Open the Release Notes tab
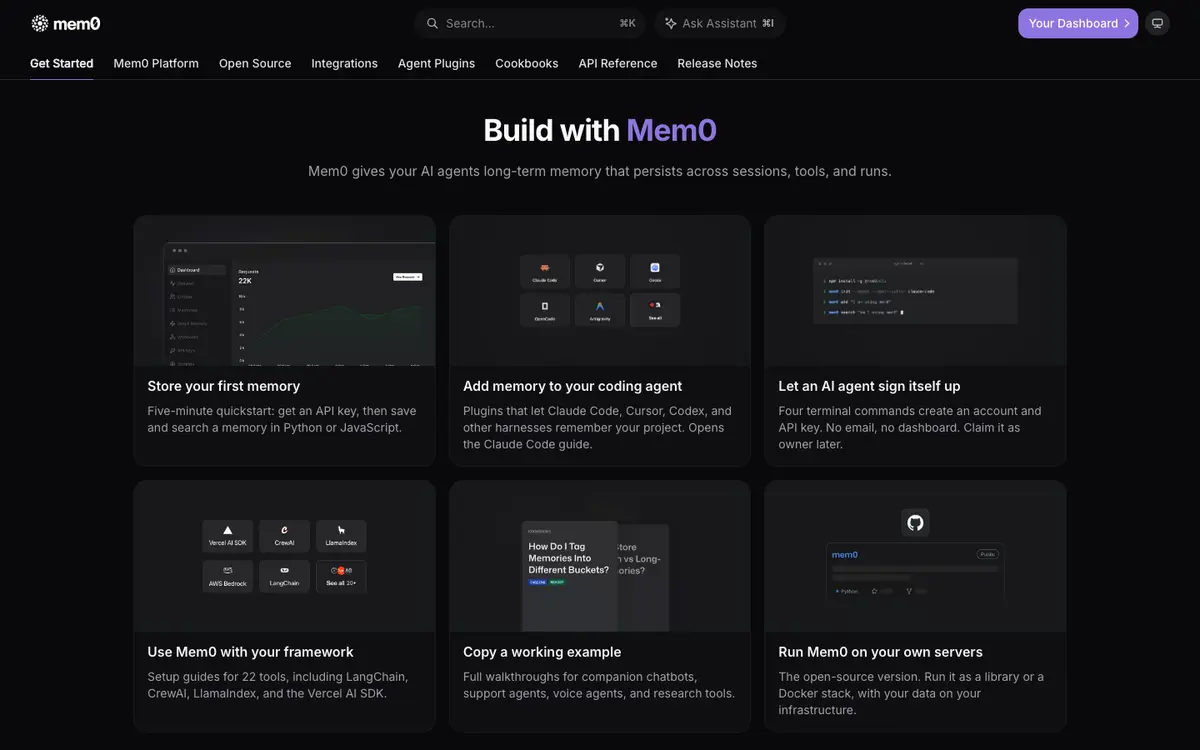1200x750 pixels. point(717,63)
